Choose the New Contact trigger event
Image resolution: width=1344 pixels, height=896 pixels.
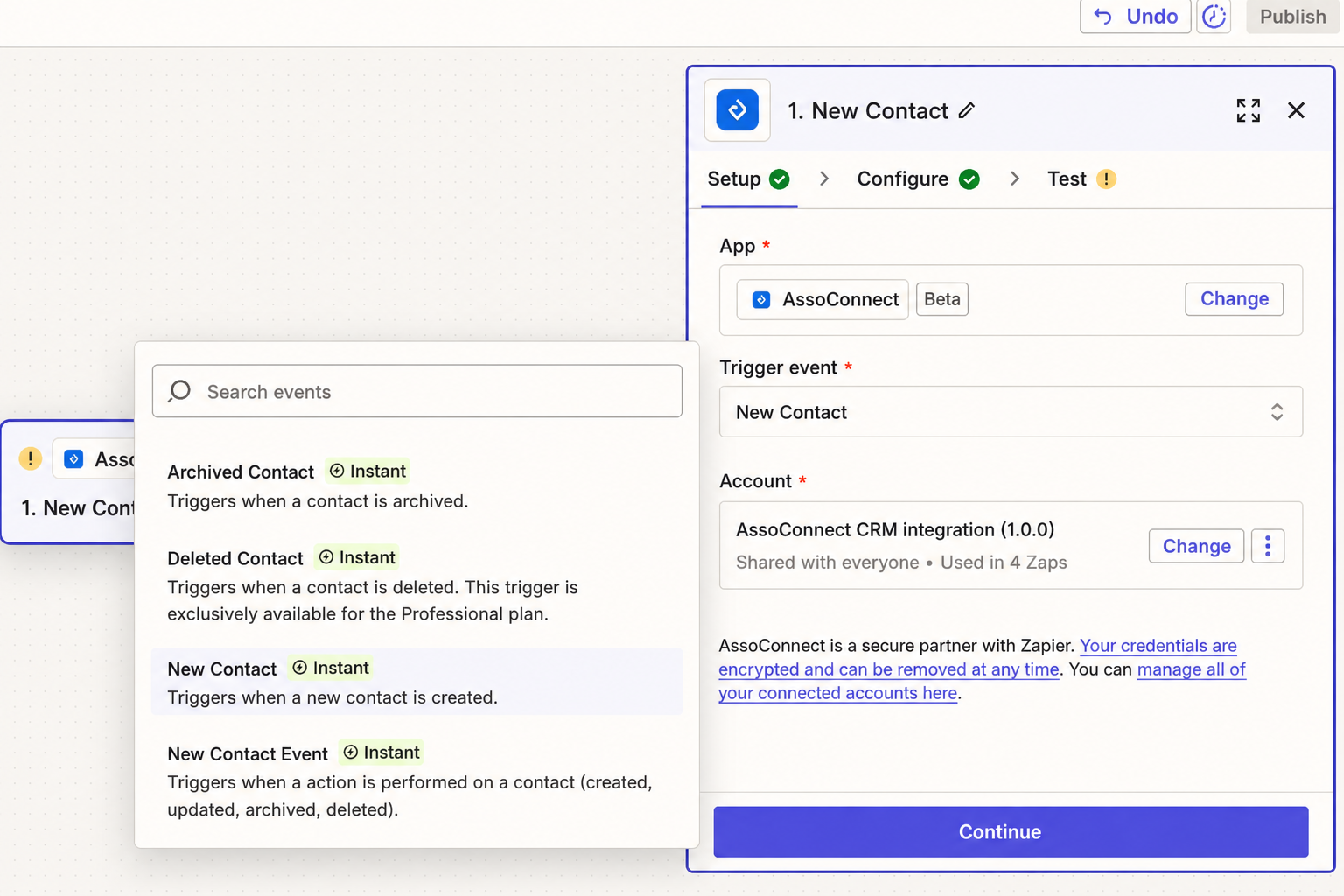coord(416,682)
